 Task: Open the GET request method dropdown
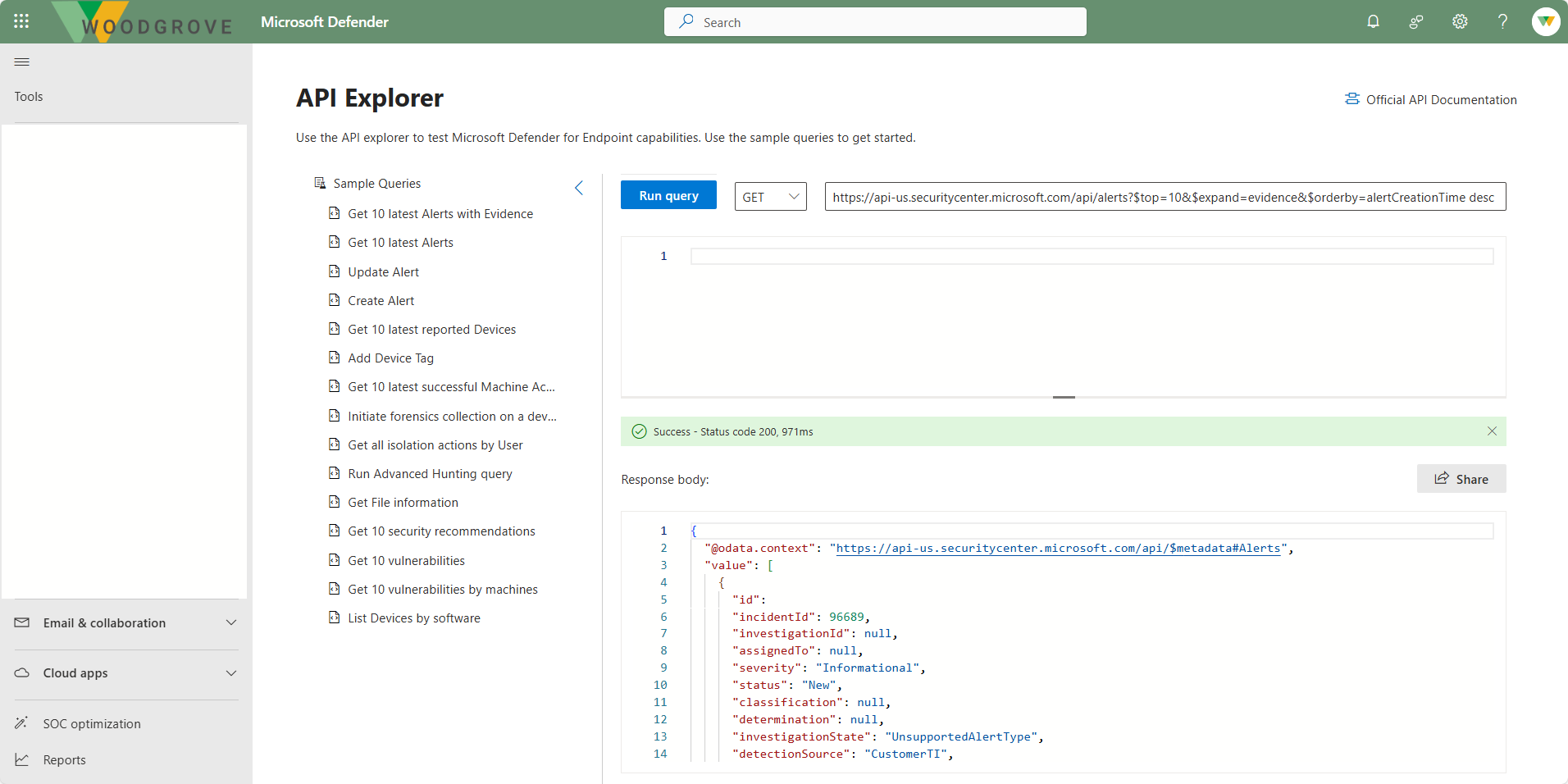point(770,196)
